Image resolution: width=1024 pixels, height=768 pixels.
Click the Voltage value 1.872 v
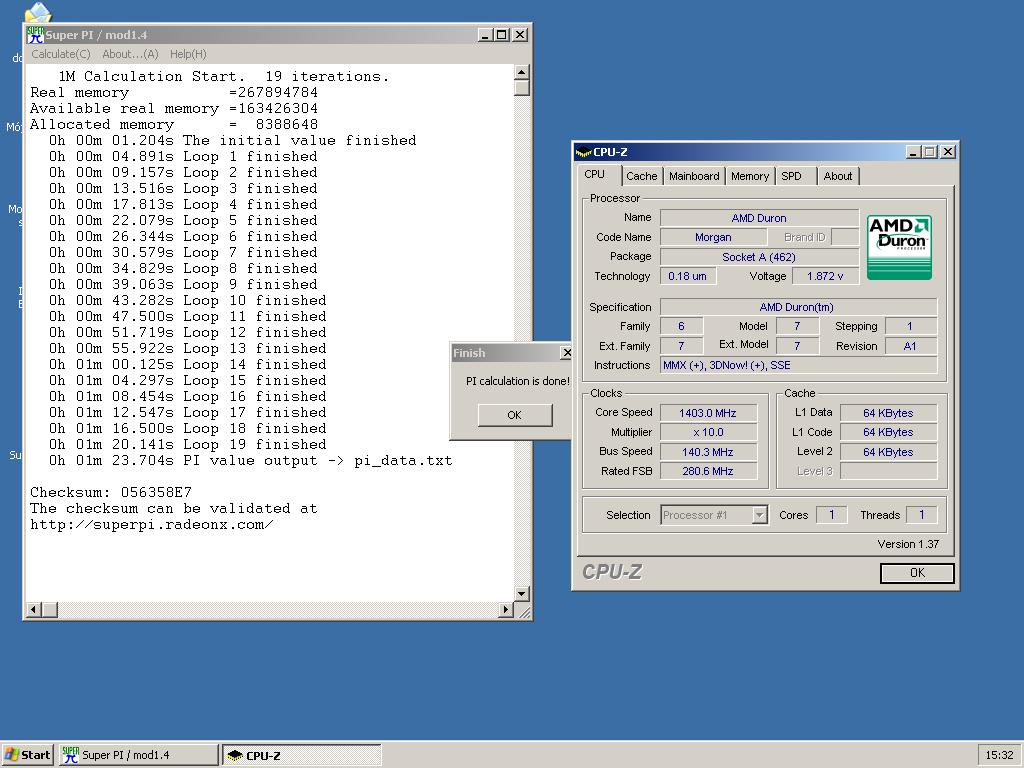tap(825, 276)
